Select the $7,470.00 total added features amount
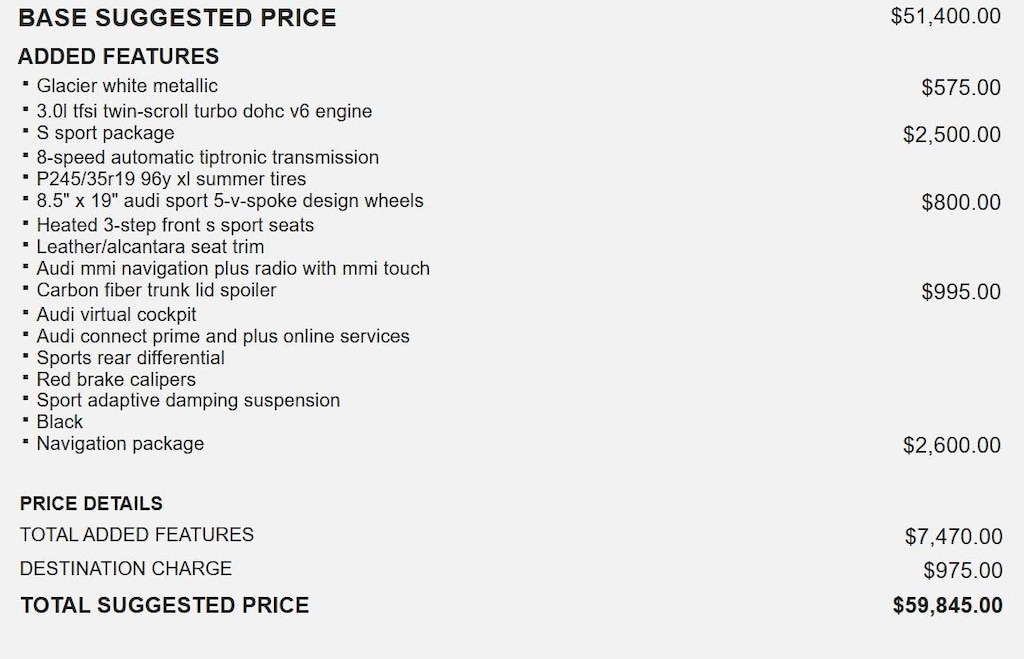This screenshot has width=1024, height=659. (953, 537)
